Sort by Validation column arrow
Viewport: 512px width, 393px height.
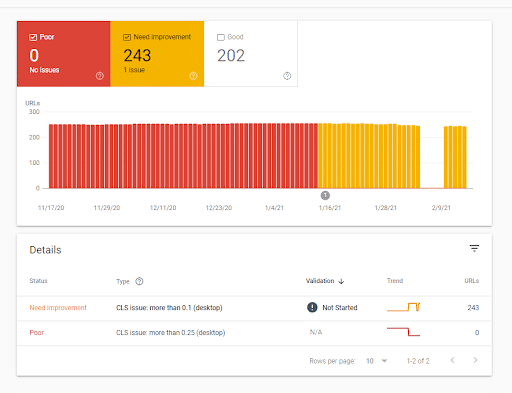point(341,281)
